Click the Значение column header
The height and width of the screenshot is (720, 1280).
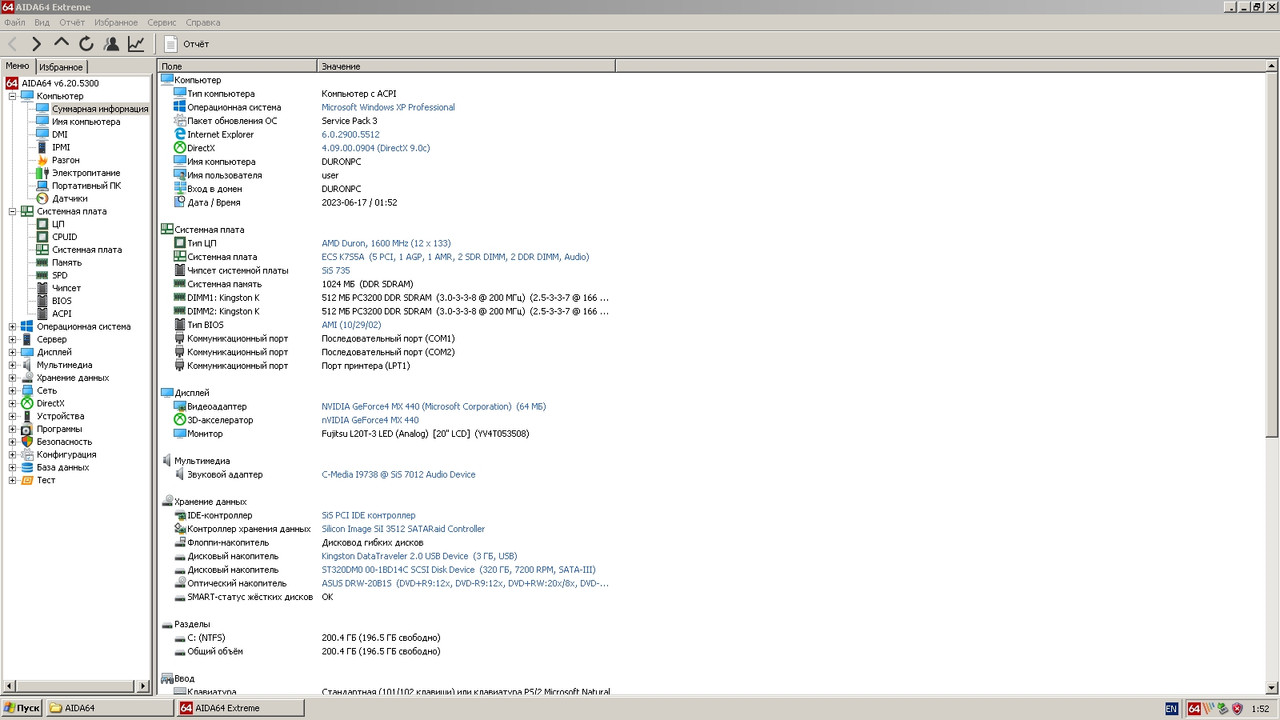(x=466, y=66)
